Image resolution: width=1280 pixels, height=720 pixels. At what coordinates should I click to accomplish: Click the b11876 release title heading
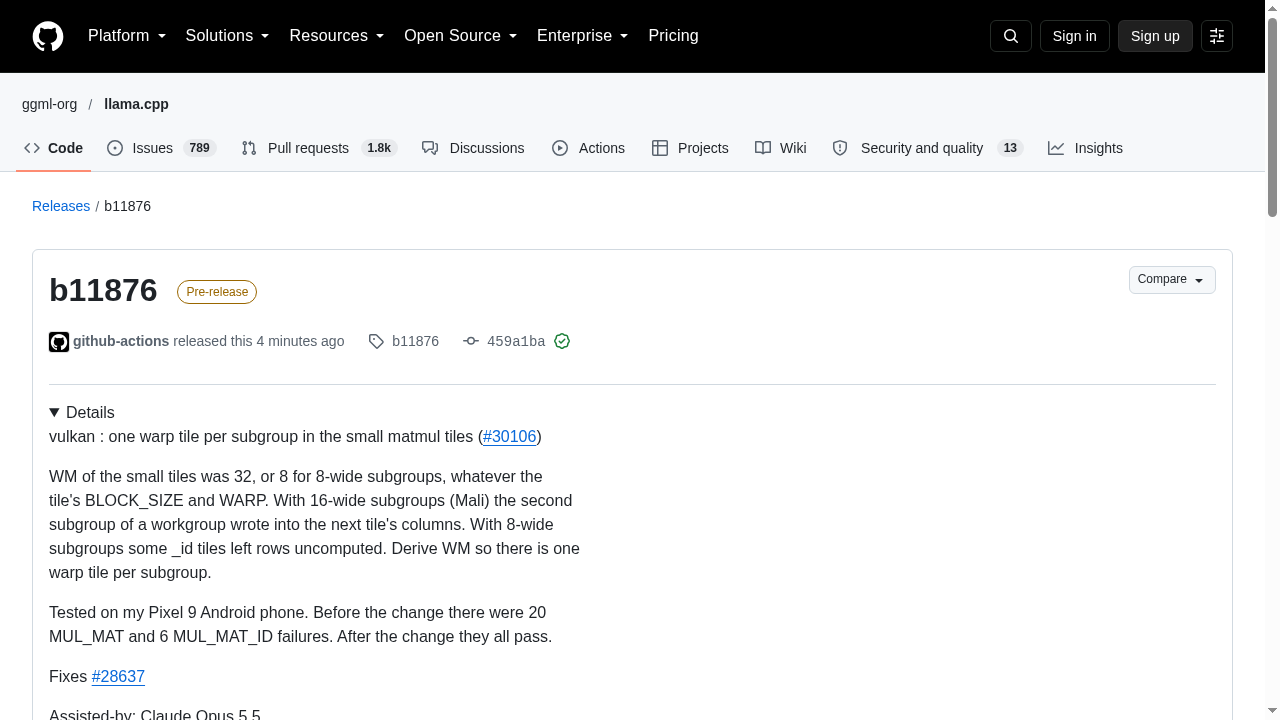(103, 290)
